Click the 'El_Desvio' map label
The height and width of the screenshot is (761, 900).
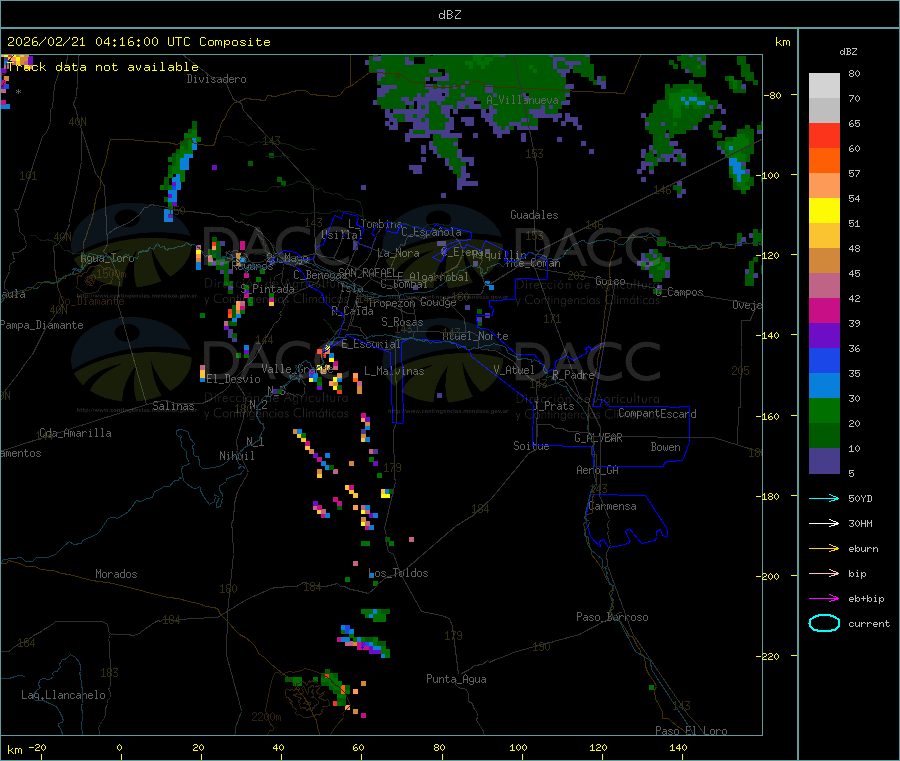[x=233, y=379]
